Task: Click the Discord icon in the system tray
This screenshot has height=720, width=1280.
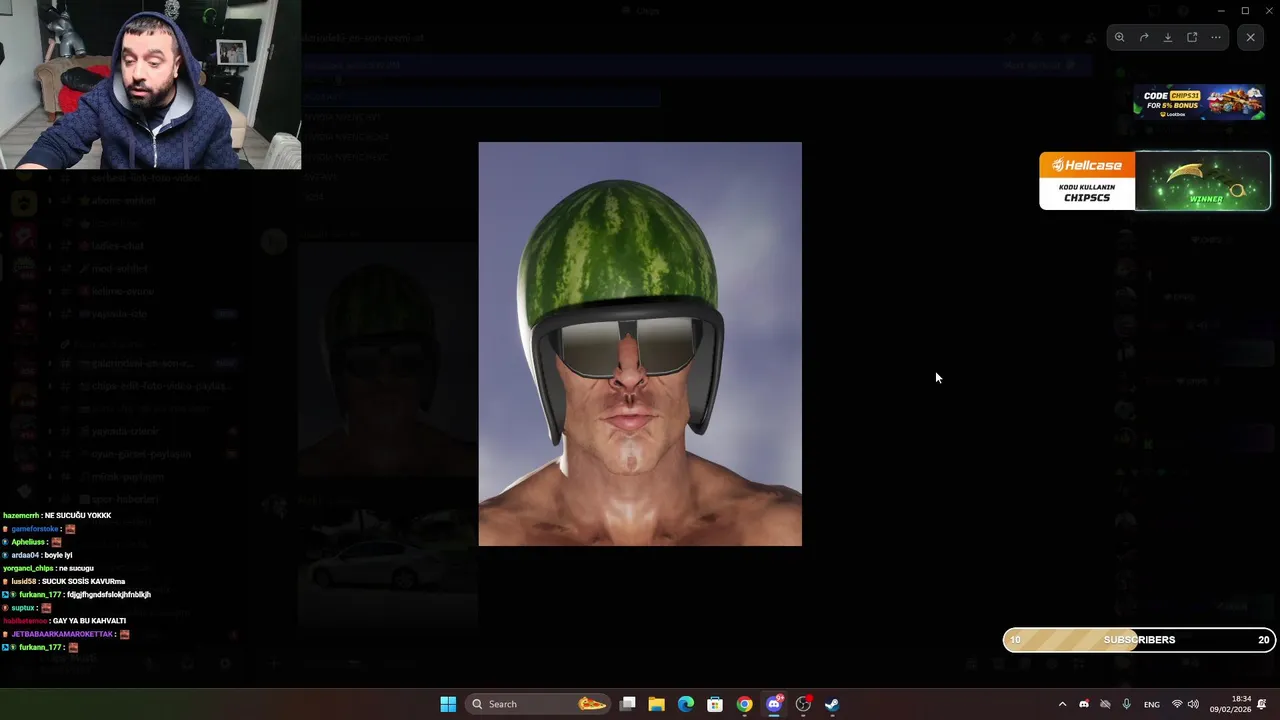Action: [1084, 704]
